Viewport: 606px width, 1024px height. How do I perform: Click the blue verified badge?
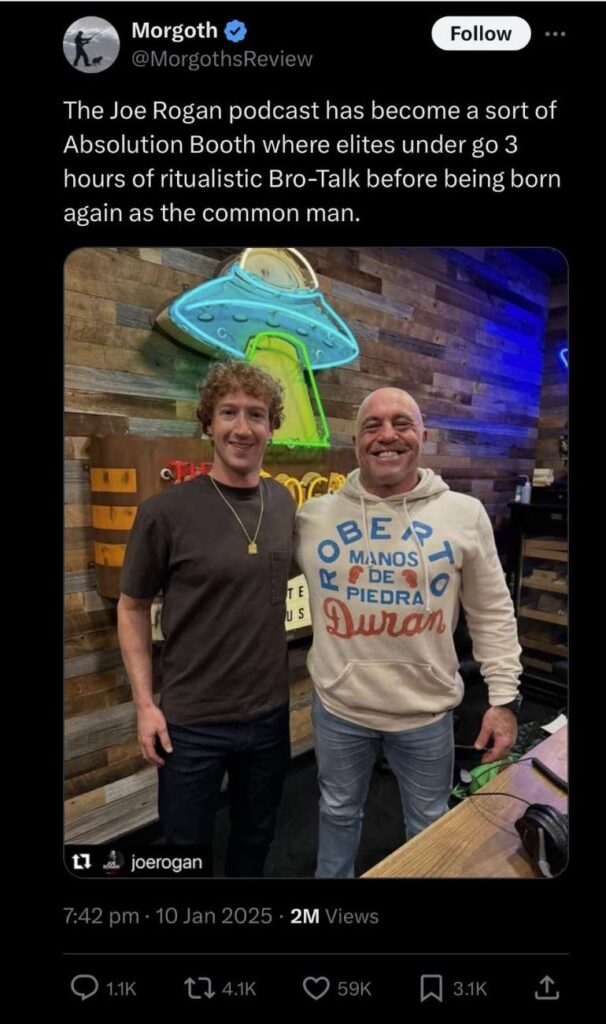(x=236, y=30)
